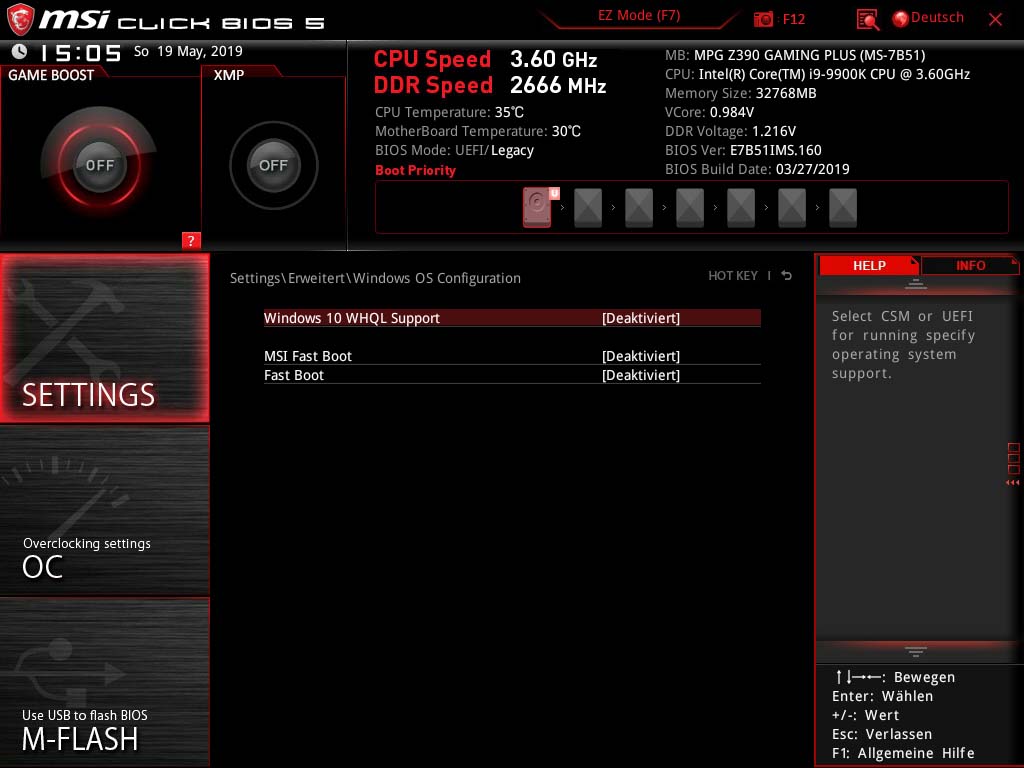Click the back arrow next to HOT KEY
The height and width of the screenshot is (768, 1024).
point(787,276)
